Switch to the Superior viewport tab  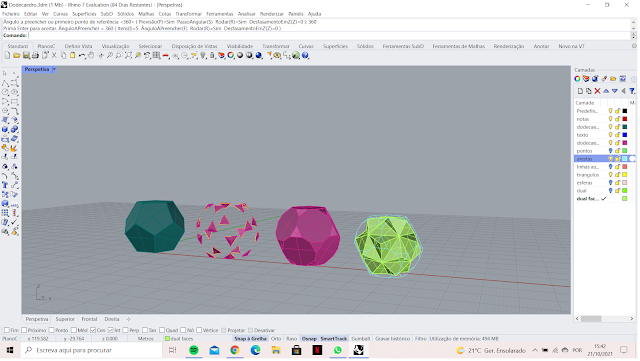pos(65,319)
